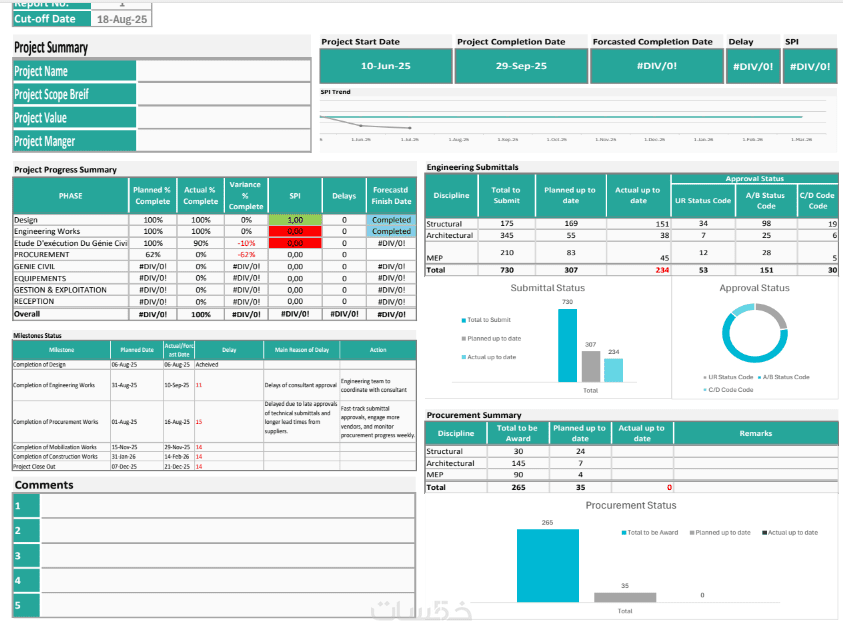Image resolution: width=843 pixels, height=634 pixels.
Task: Select the Cut-off Date value 18-Aug-25
Action: pos(122,19)
